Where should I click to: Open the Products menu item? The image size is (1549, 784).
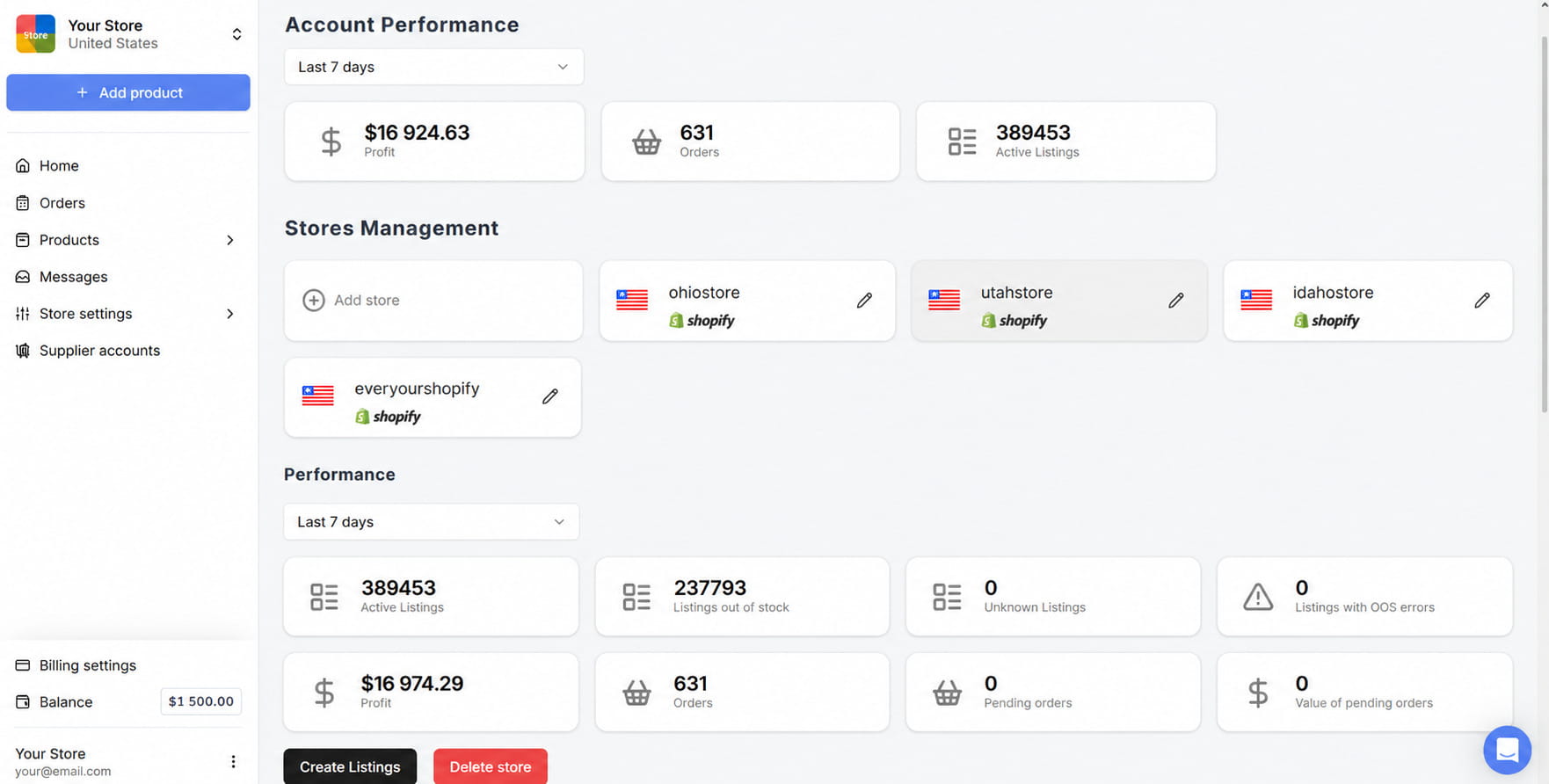pos(128,239)
